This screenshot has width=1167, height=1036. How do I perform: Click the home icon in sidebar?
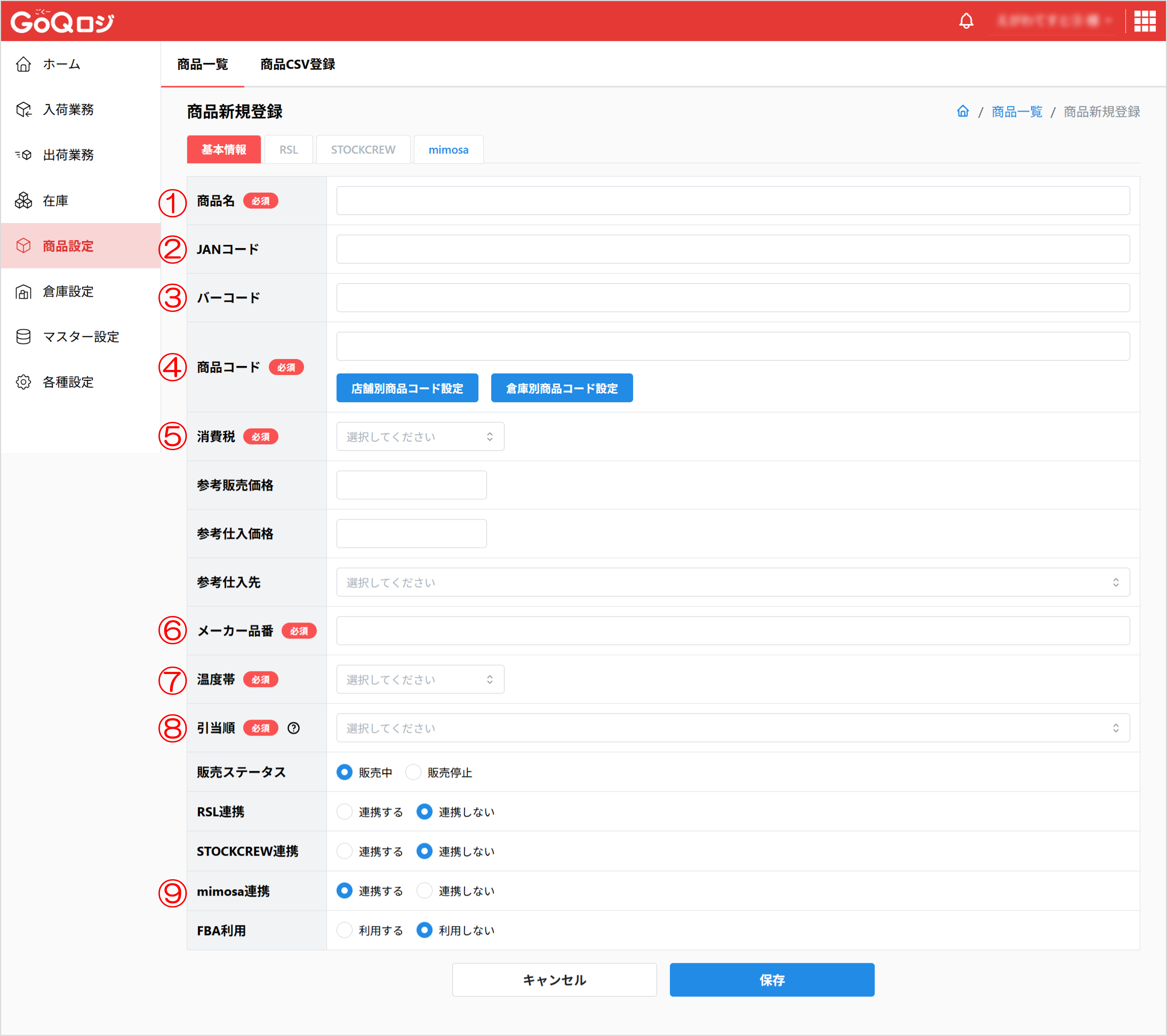(x=23, y=64)
